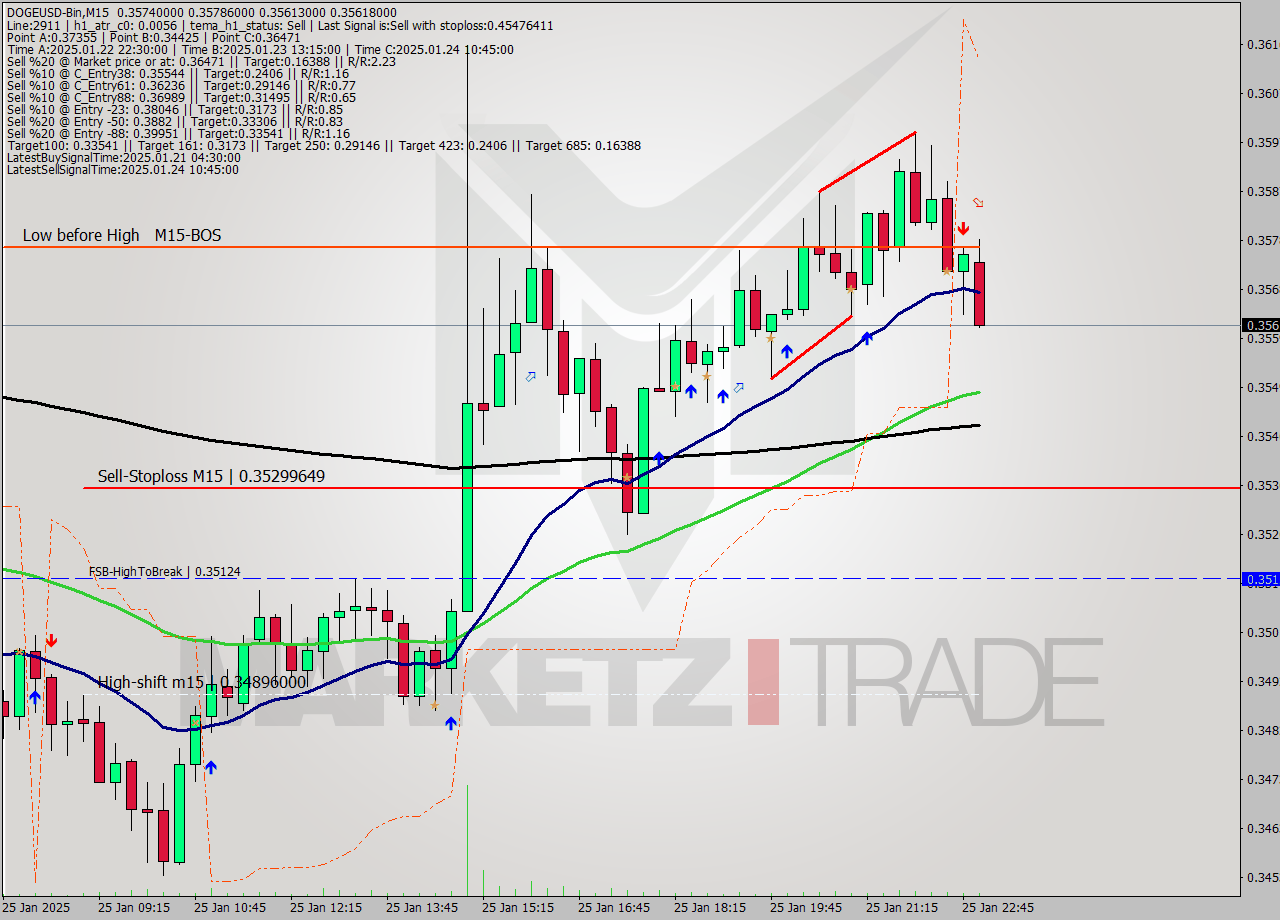
Task: Click the 'Sell %20 @ Entry -50: 0.3882' line
Action: click(x=175, y=121)
